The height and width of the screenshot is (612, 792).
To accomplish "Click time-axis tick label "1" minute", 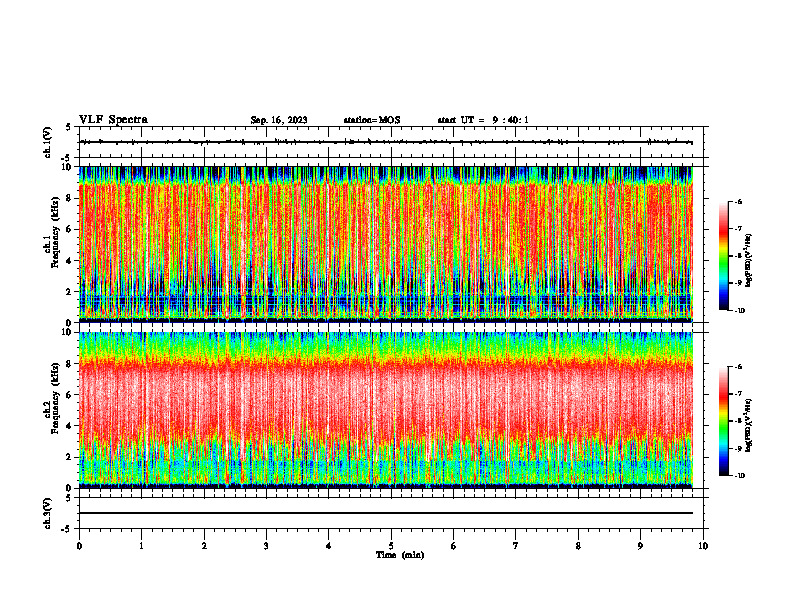I will click(x=142, y=546).
